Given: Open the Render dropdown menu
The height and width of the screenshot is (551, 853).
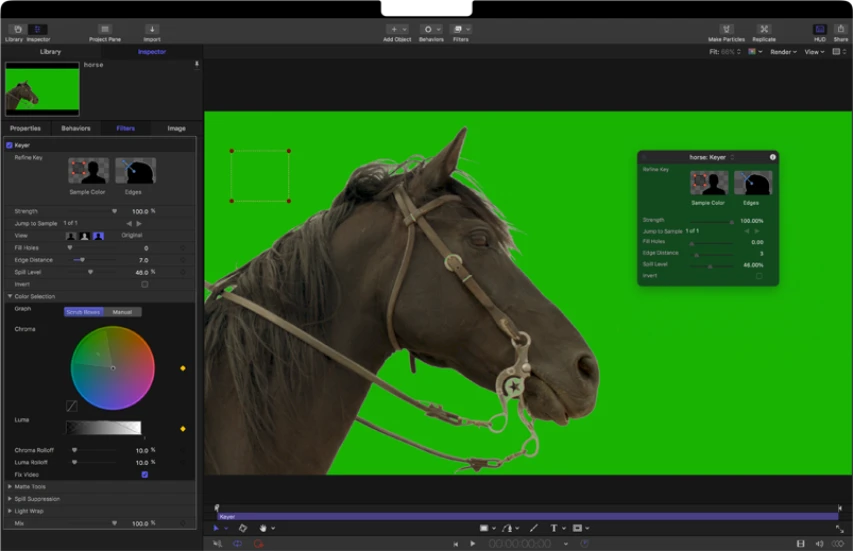Looking at the screenshot, I should 783,52.
